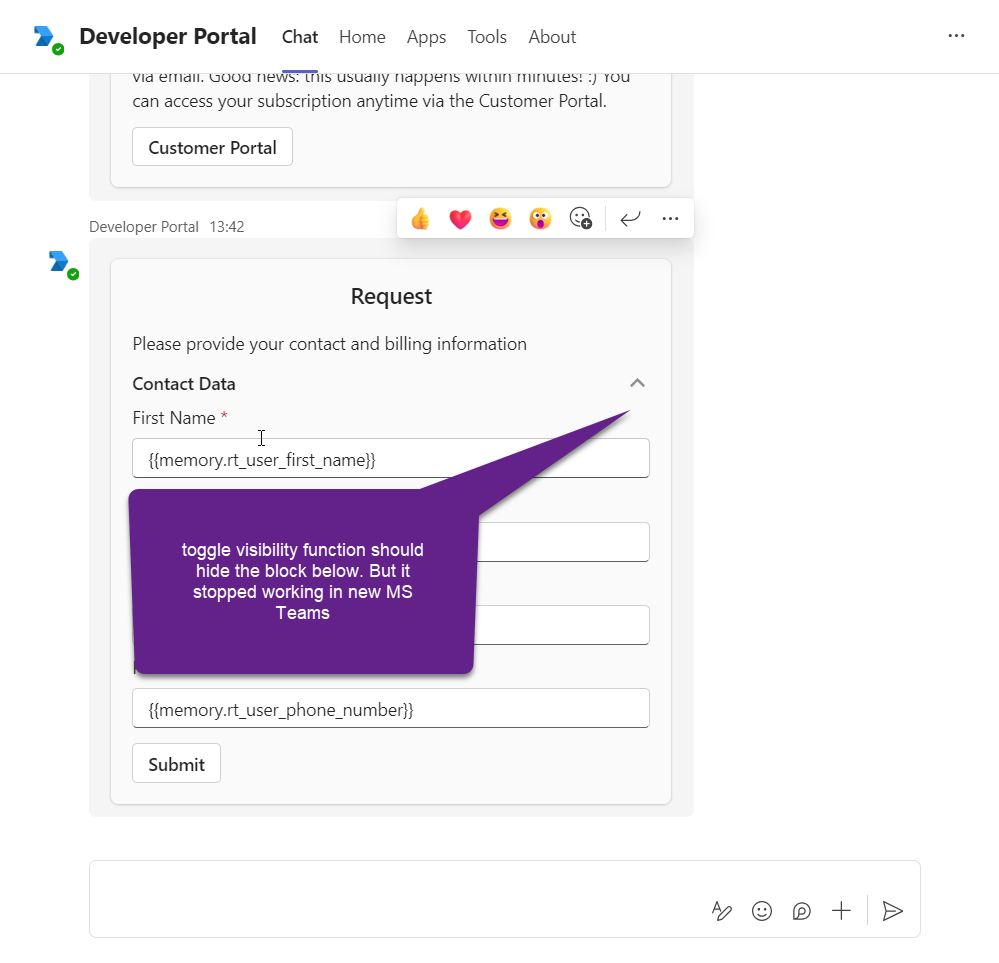Open more actions on the message toolbar

(x=670, y=218)
